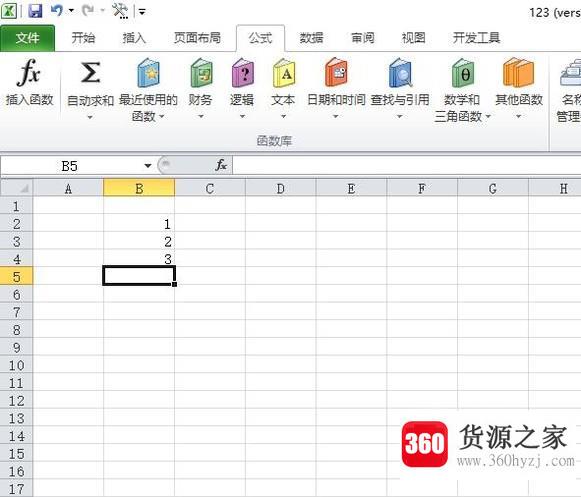Click the Save icon in quick access toolbar
The image size is (581, 497).
coord(35,11)
